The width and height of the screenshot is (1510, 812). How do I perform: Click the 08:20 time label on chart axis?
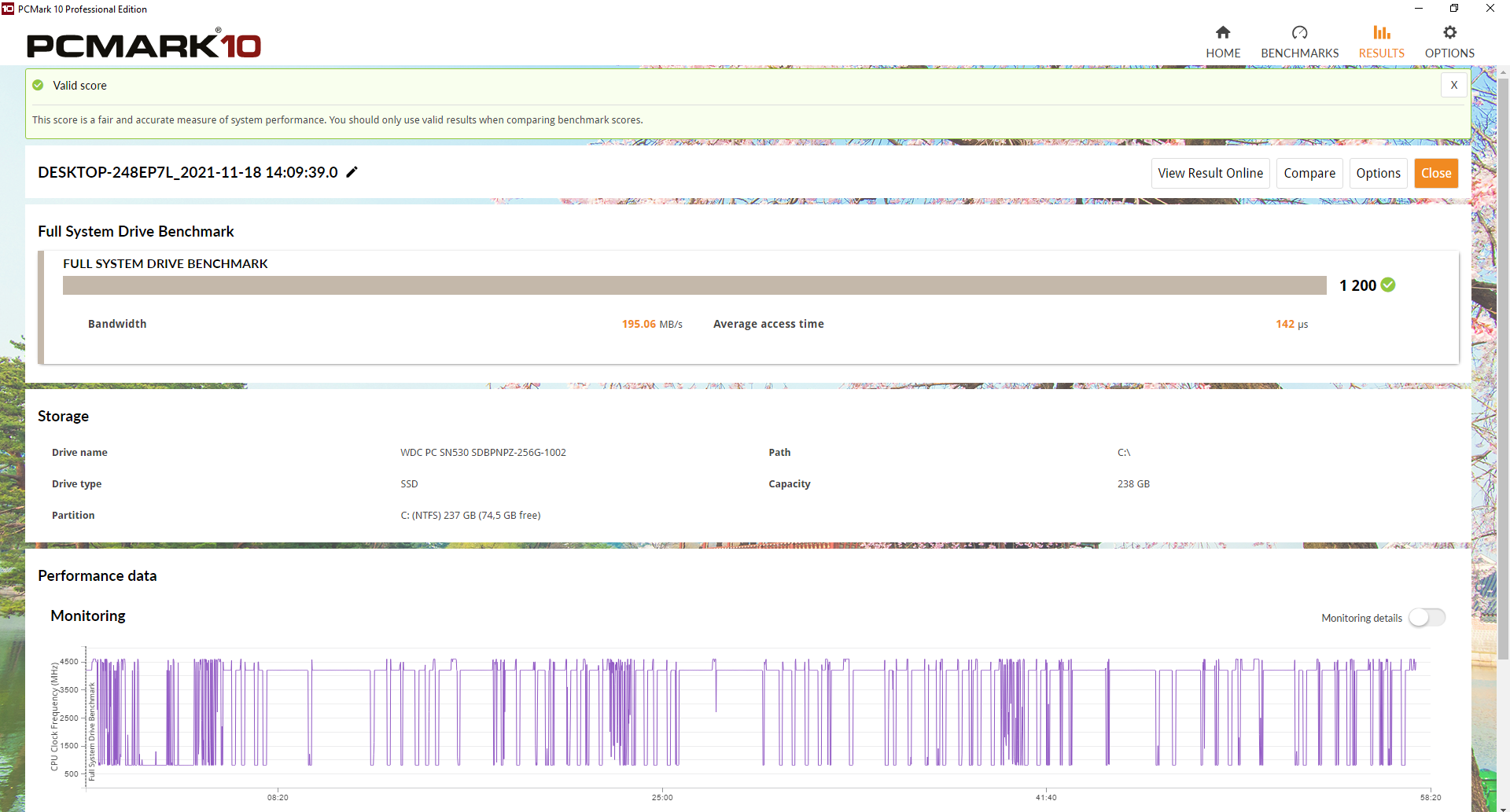pyautogui.click(x=278, y=797)
